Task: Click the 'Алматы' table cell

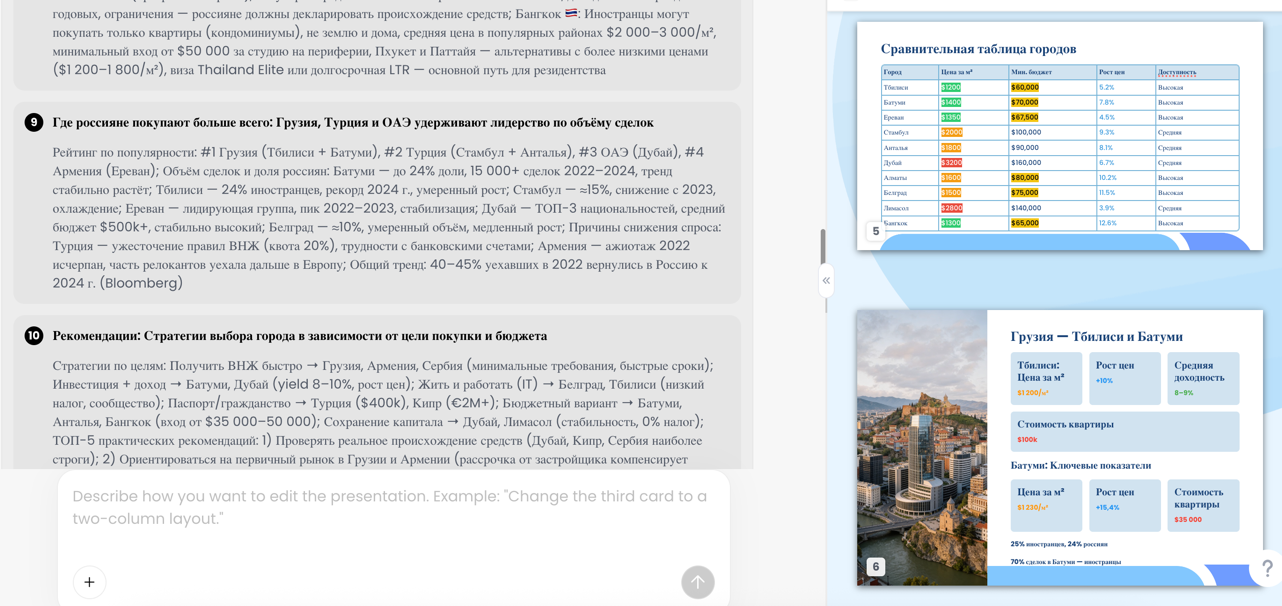Action: (909, 177)
